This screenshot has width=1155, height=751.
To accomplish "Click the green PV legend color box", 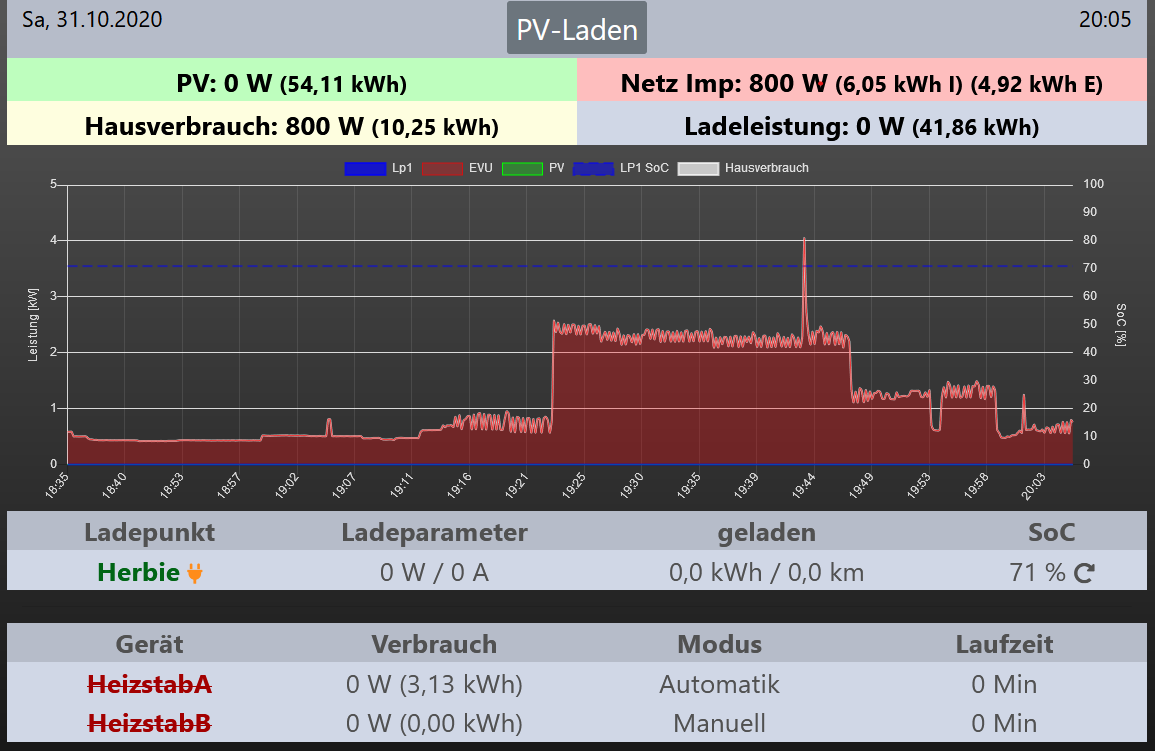I will point(522,169).
